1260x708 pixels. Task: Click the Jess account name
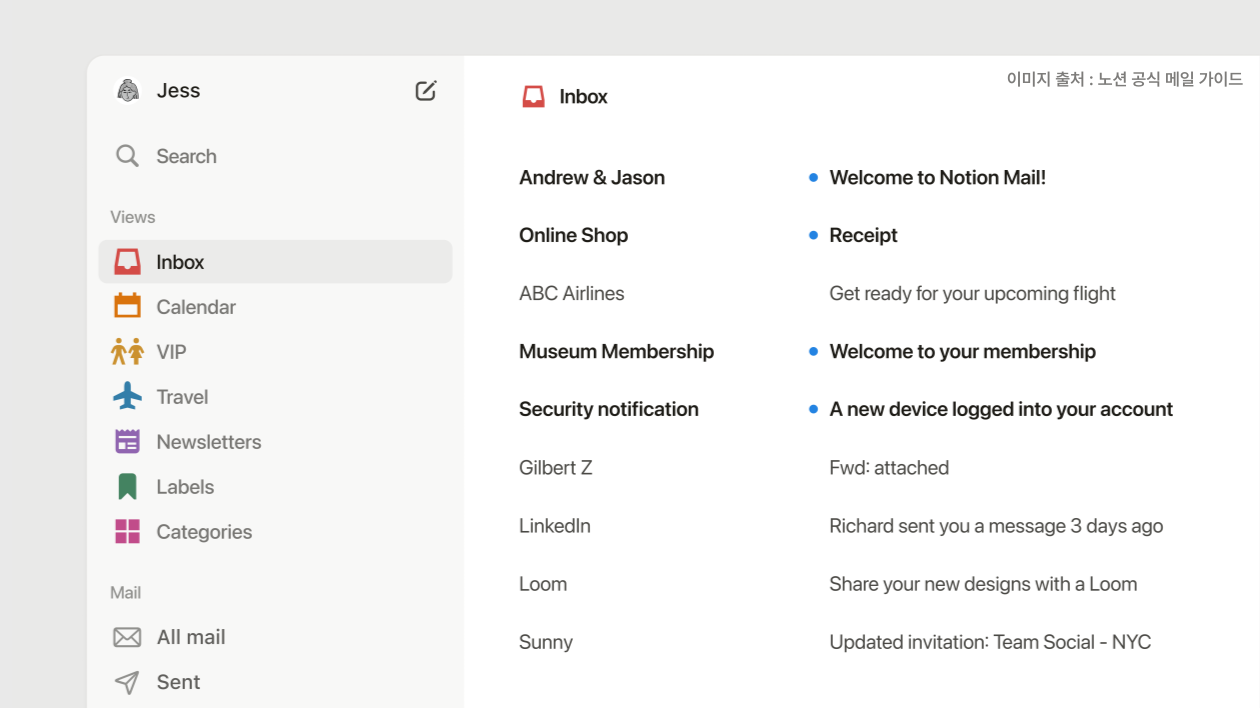178,91
